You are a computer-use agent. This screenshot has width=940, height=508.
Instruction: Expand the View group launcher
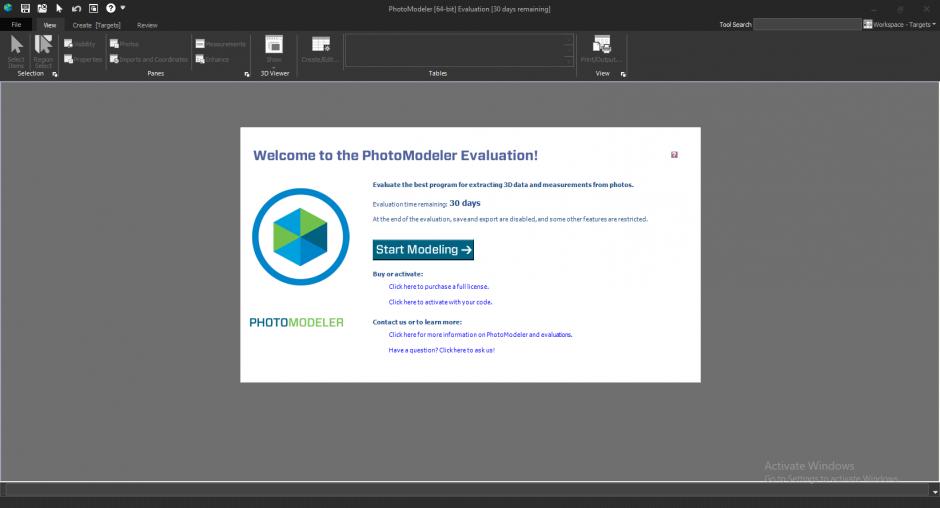click(x=623, y=74)
